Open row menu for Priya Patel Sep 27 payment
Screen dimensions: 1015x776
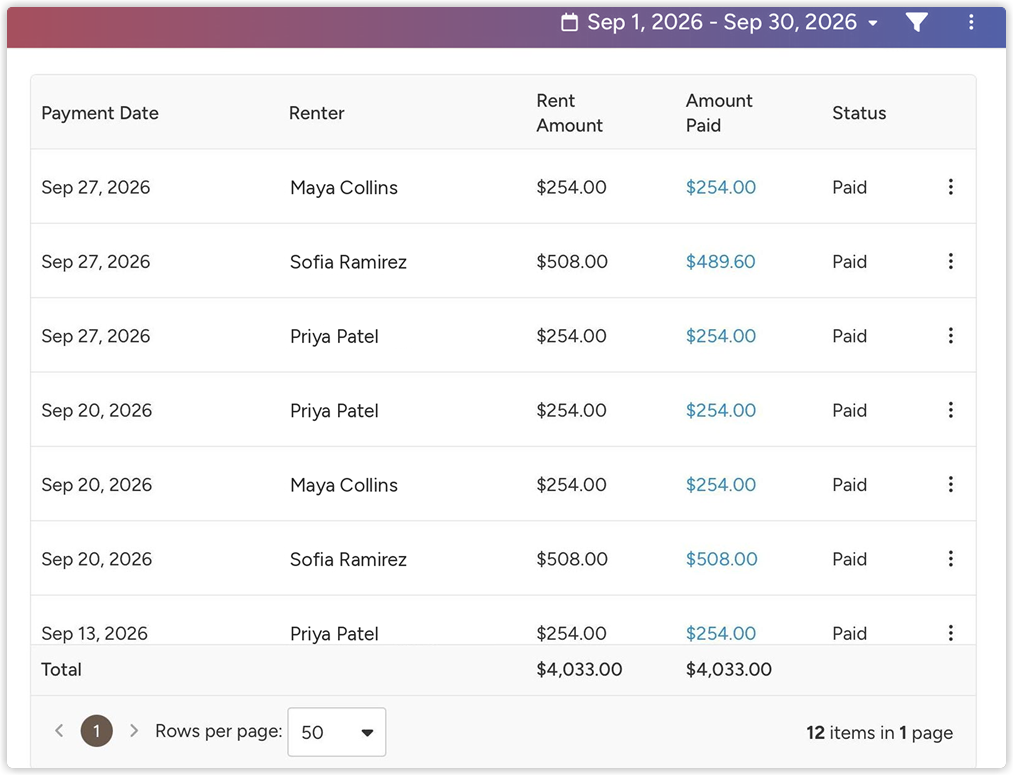950,336
